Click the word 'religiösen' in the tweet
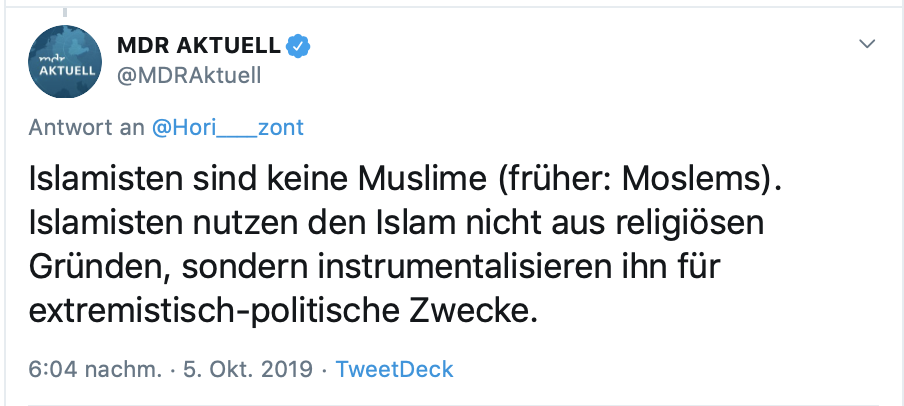Viewport: 904px width, 406px height. (x=706, y=225)
